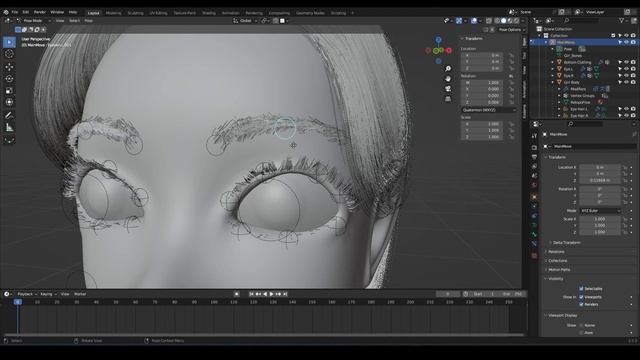The image size is (640, 360).
Task: Disable render camera for Eye.L row
Action: pyautogui.click(x=633, y=69)
